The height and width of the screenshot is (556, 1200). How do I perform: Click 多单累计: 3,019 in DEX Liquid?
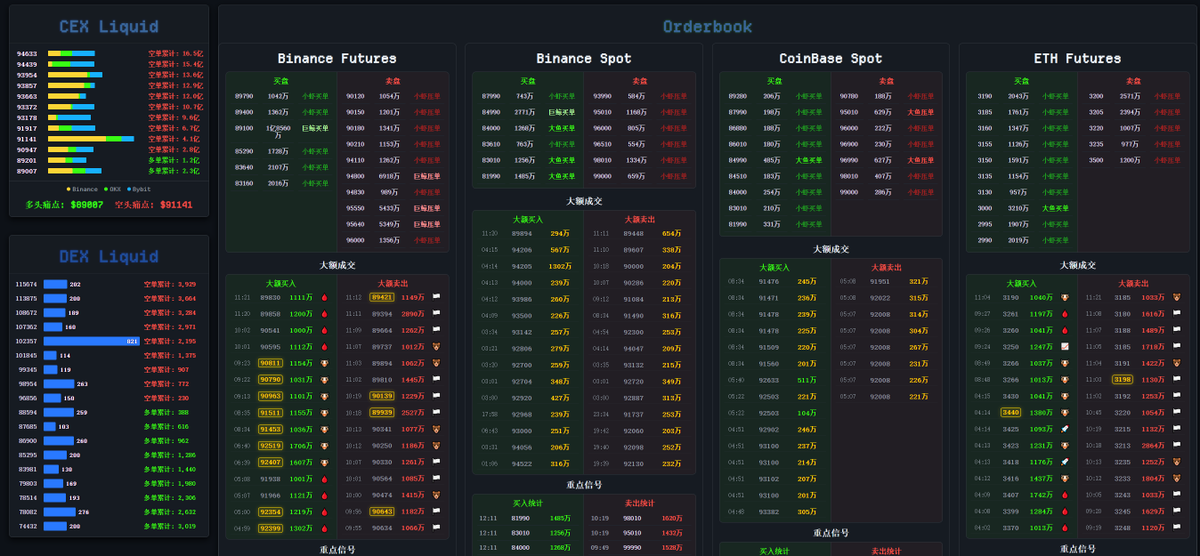[x=170, y=525]
